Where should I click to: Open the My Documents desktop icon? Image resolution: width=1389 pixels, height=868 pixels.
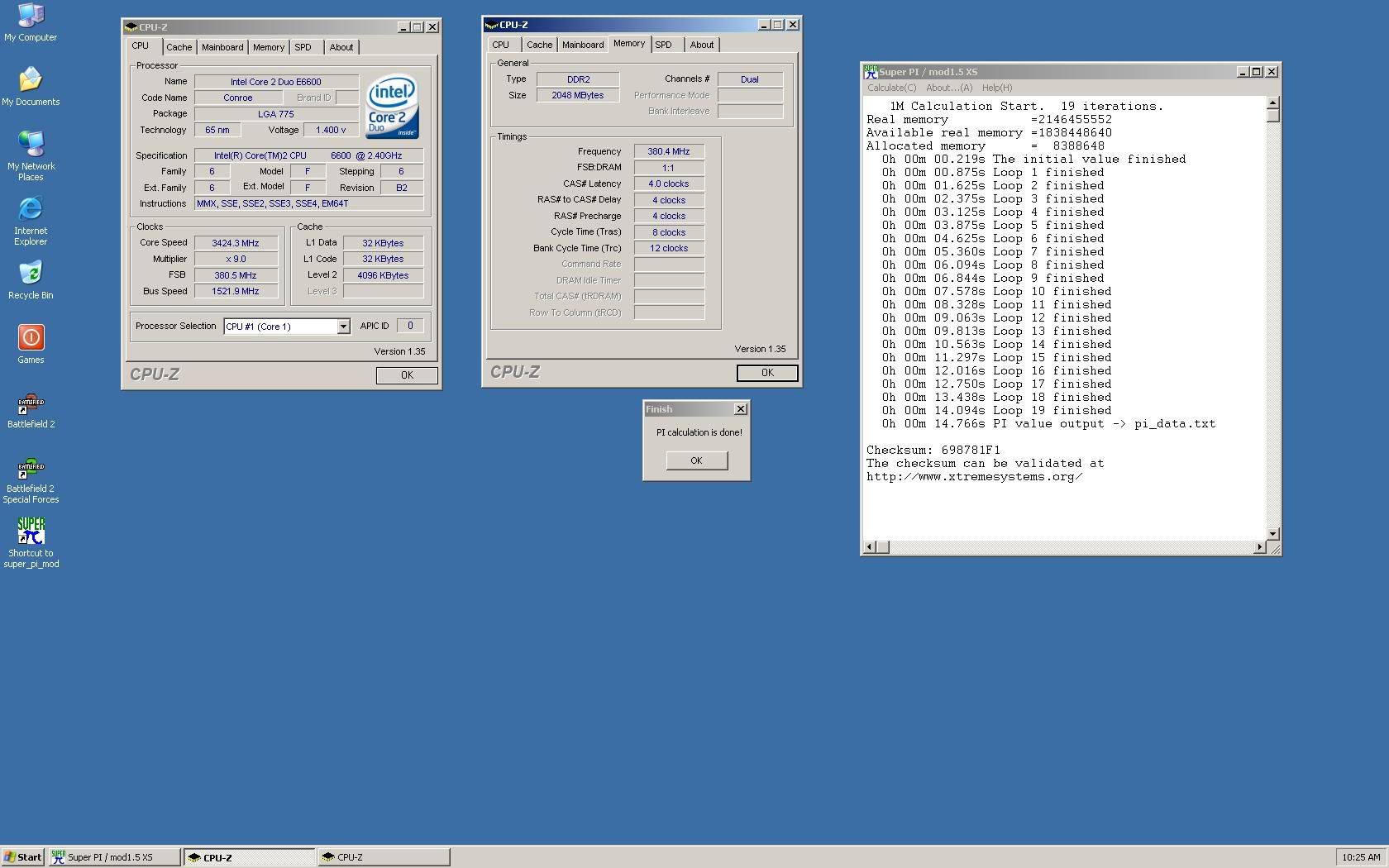[x=31, y=81]
